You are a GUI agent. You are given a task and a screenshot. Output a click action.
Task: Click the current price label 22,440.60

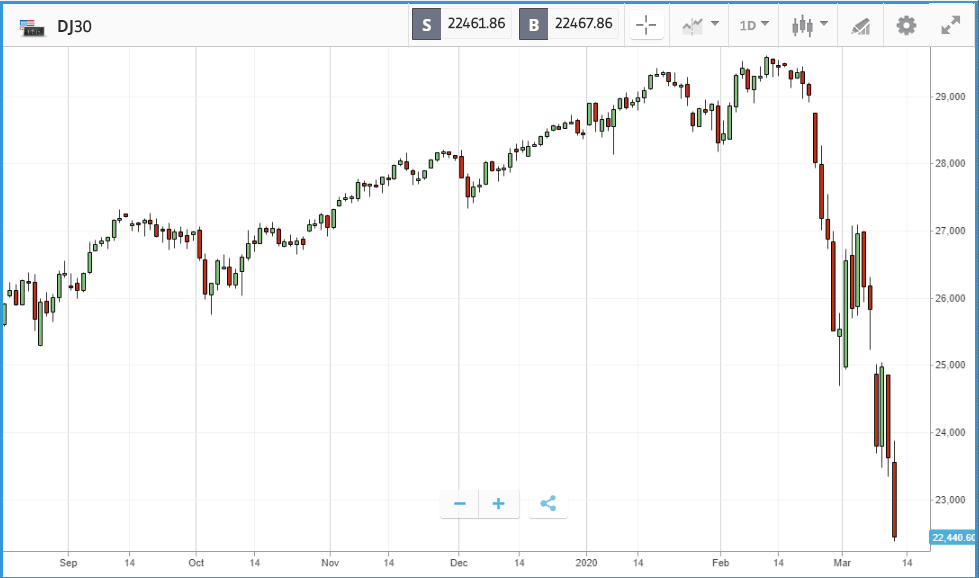coord(952,537)
